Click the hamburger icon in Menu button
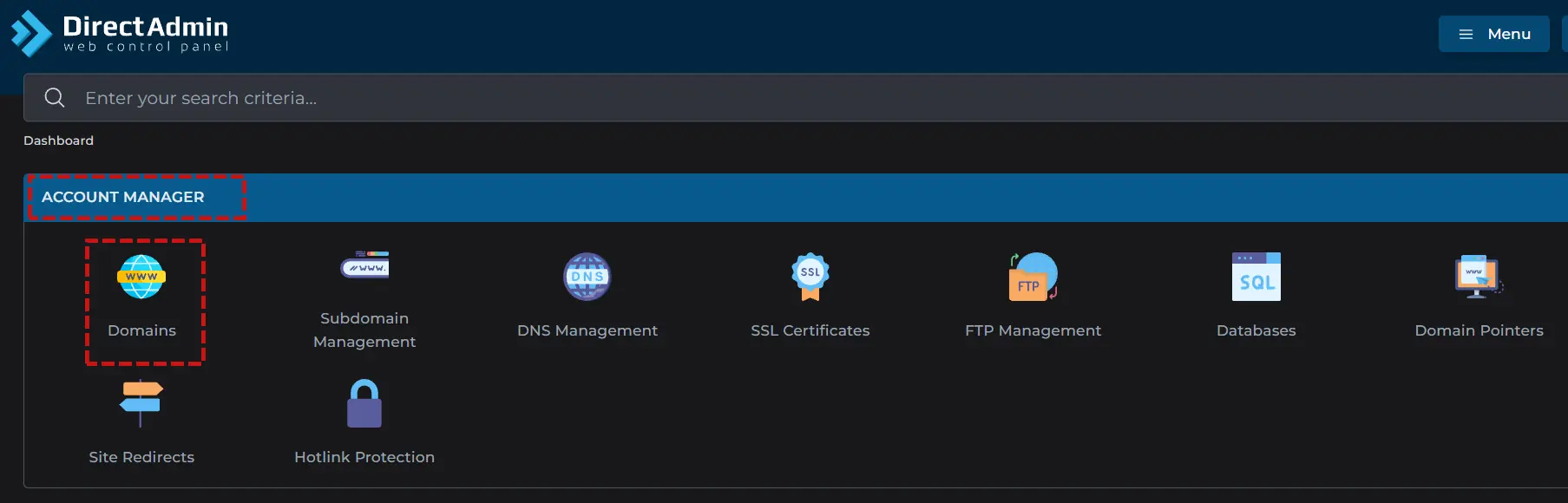This screenshot has width=1568, height=503. pyautogui.click(x=1466, y=34)
